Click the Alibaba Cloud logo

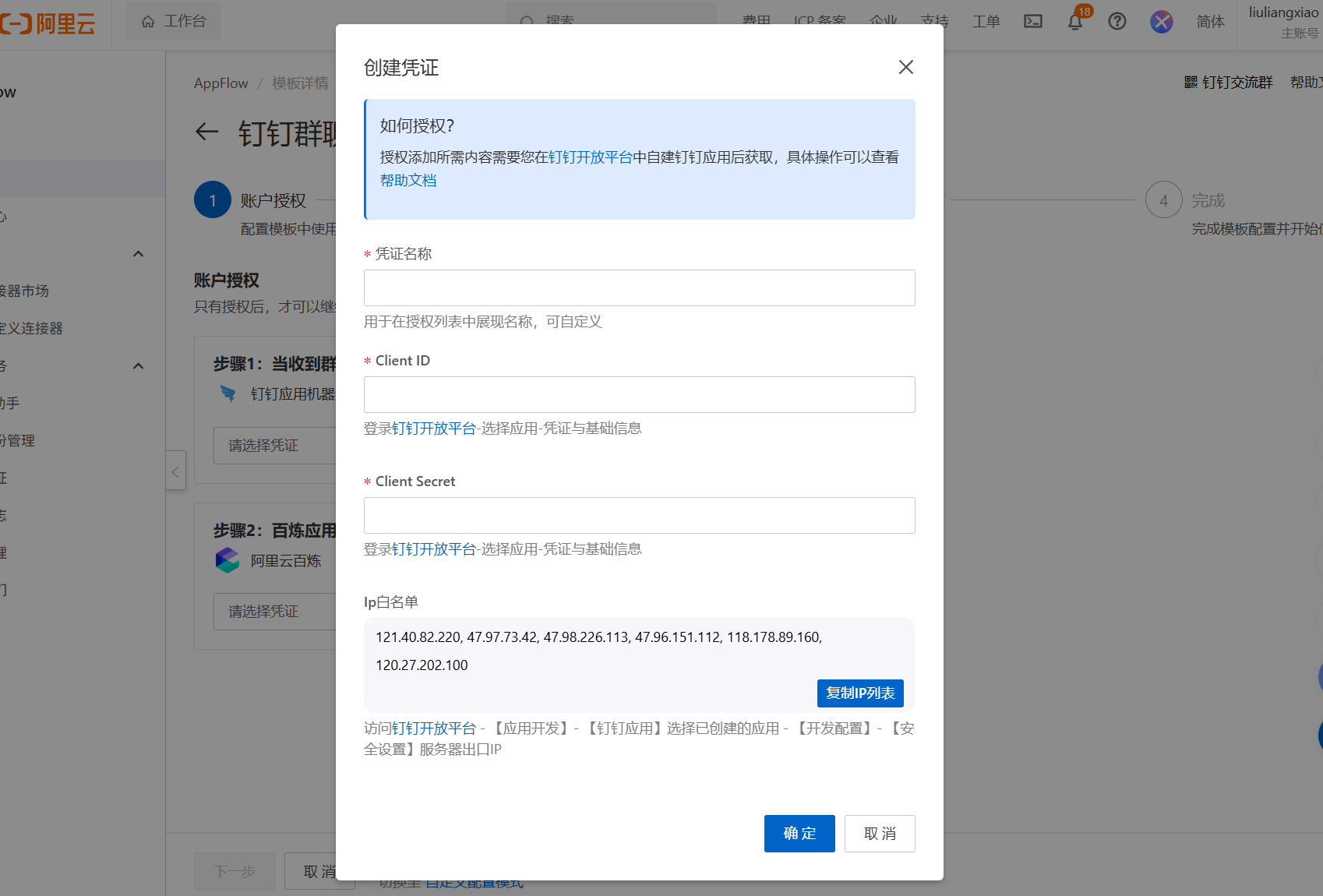[x=48, y=23]
